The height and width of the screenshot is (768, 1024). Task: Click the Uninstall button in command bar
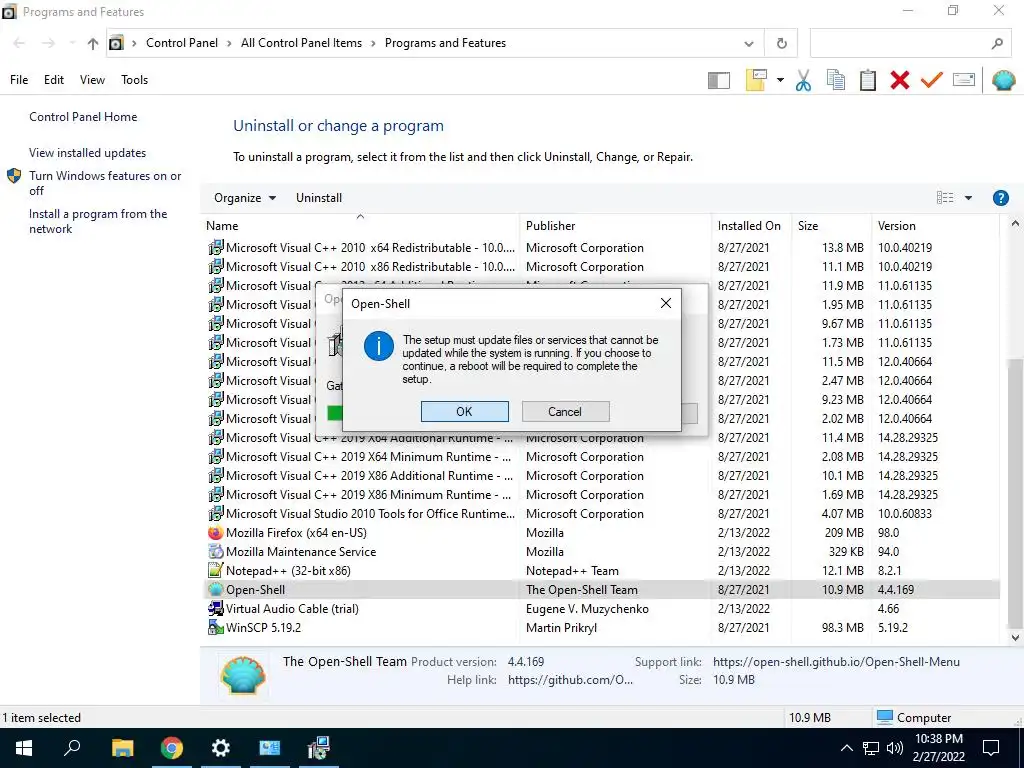coord(319,198)
